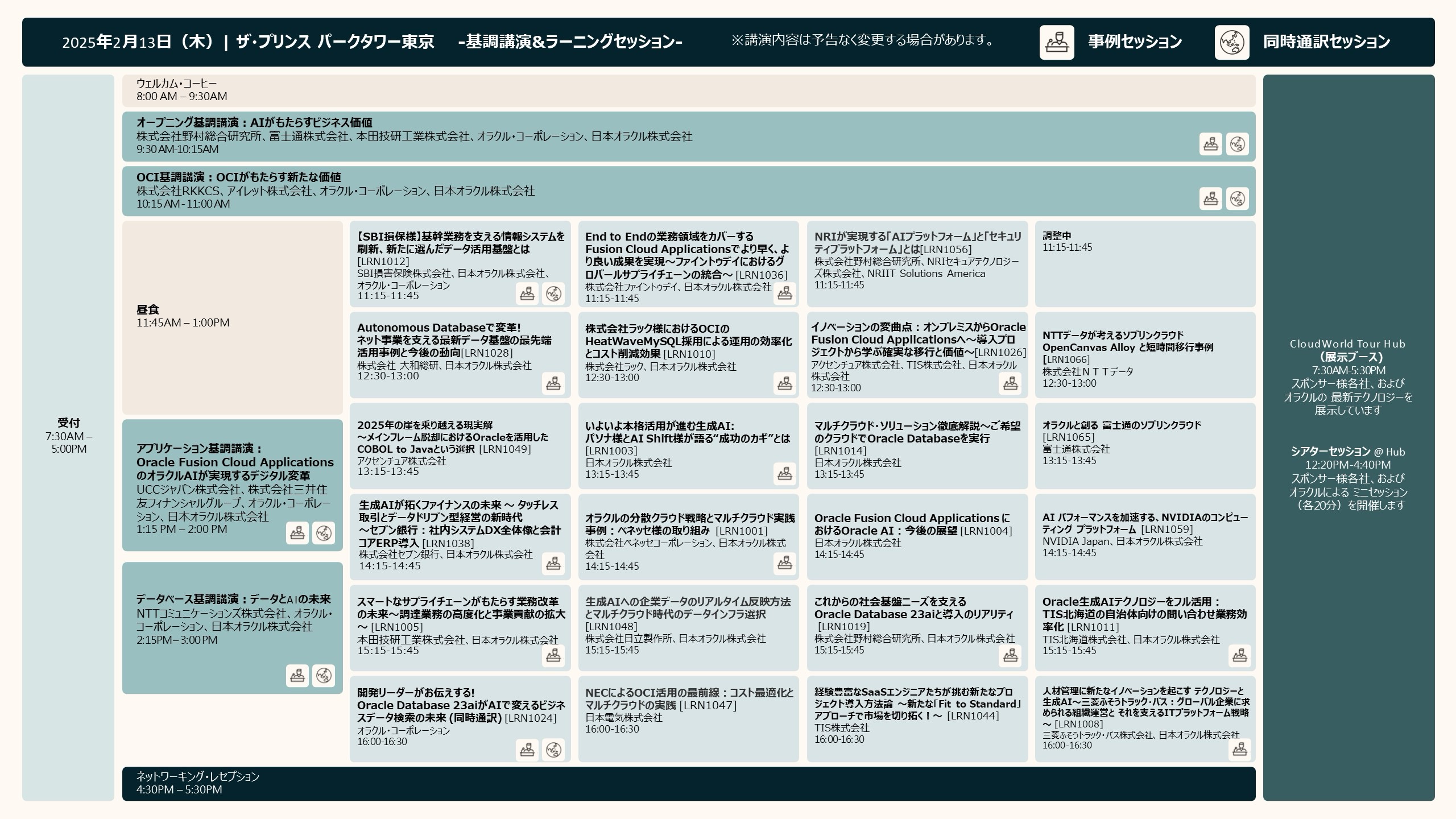Click the 調整中 placeholder session card
This screenshot has height=819, width=1456.
coord(1143,264)
